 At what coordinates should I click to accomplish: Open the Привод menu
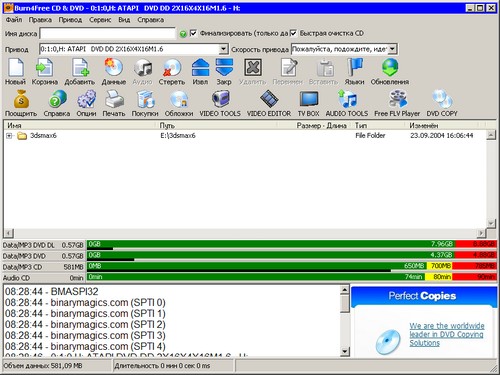click(x=70, y=20)
